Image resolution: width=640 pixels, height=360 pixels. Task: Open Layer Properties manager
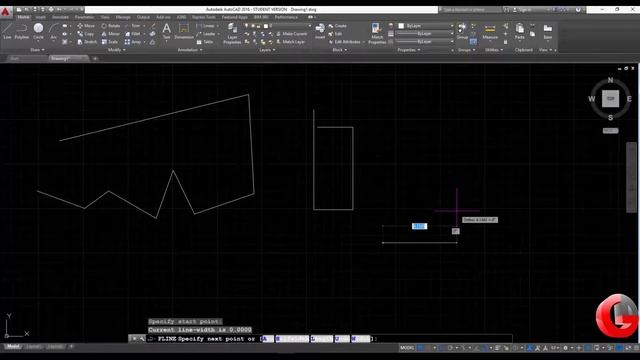232,33
